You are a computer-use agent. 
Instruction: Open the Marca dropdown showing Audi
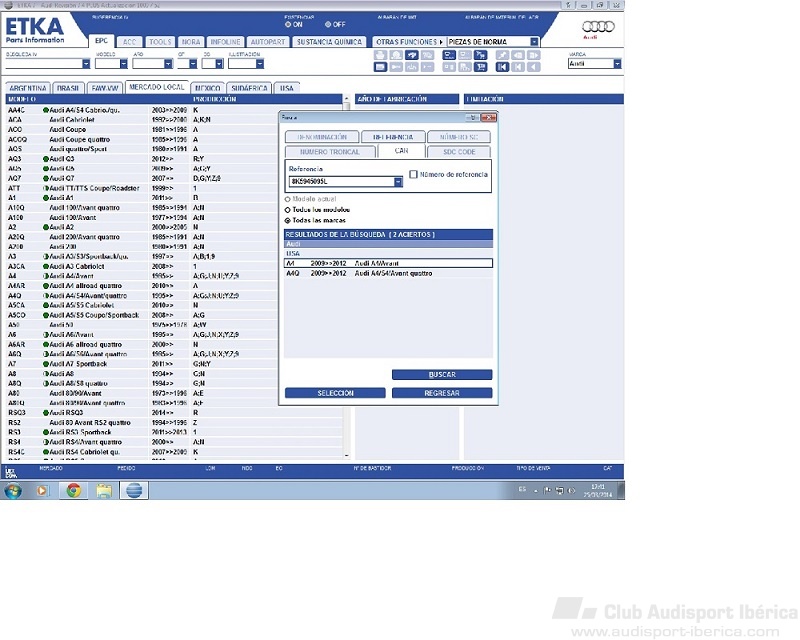(x=617, y=64)
